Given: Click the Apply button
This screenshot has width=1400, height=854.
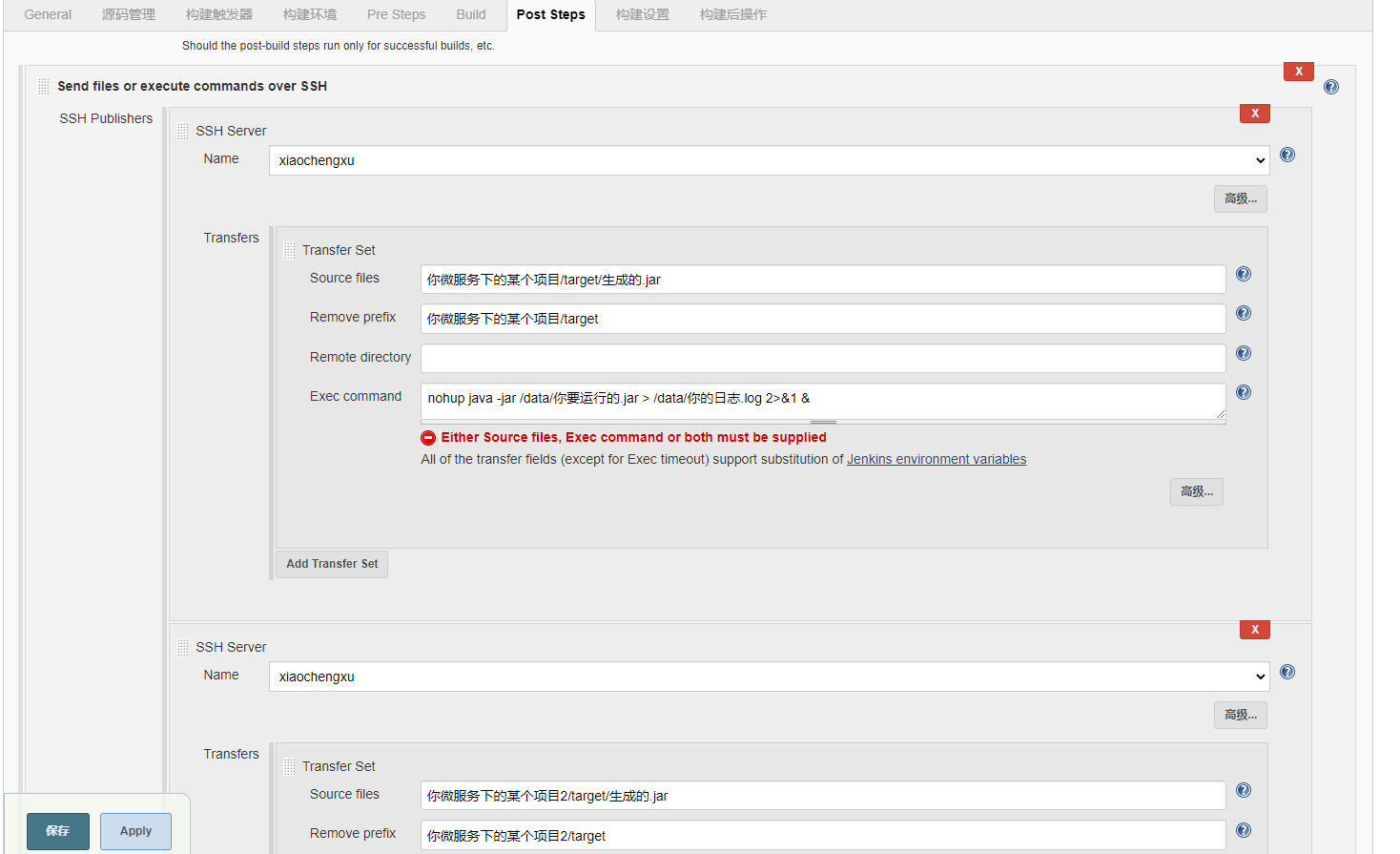Looking at the screenshot, I should click(x=135, y=831).
